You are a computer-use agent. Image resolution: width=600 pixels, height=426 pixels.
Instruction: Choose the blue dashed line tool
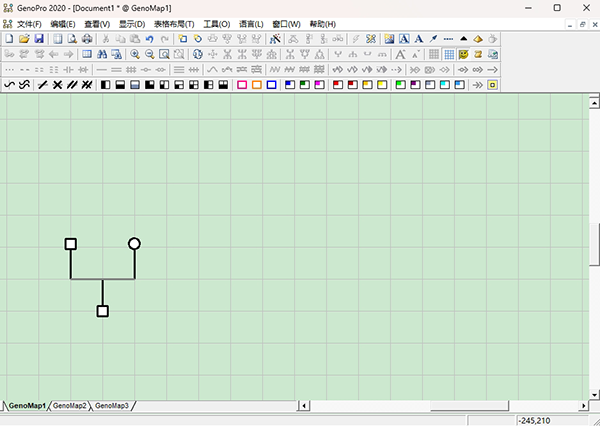[448, 39]
